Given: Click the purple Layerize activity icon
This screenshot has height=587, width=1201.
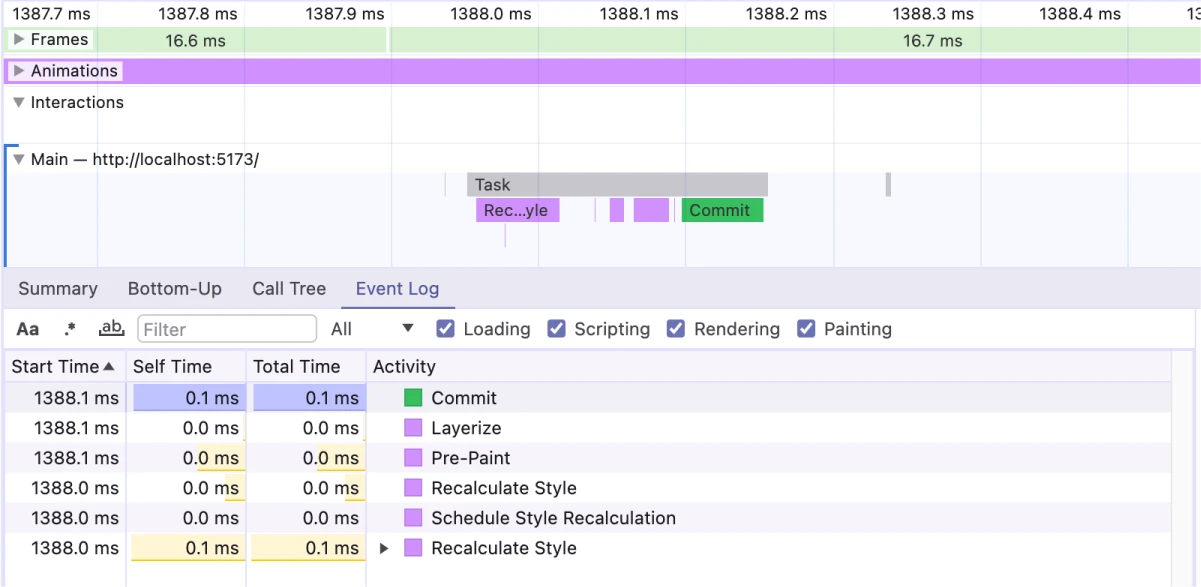Looking at the screenshot, I should point(413,428).
